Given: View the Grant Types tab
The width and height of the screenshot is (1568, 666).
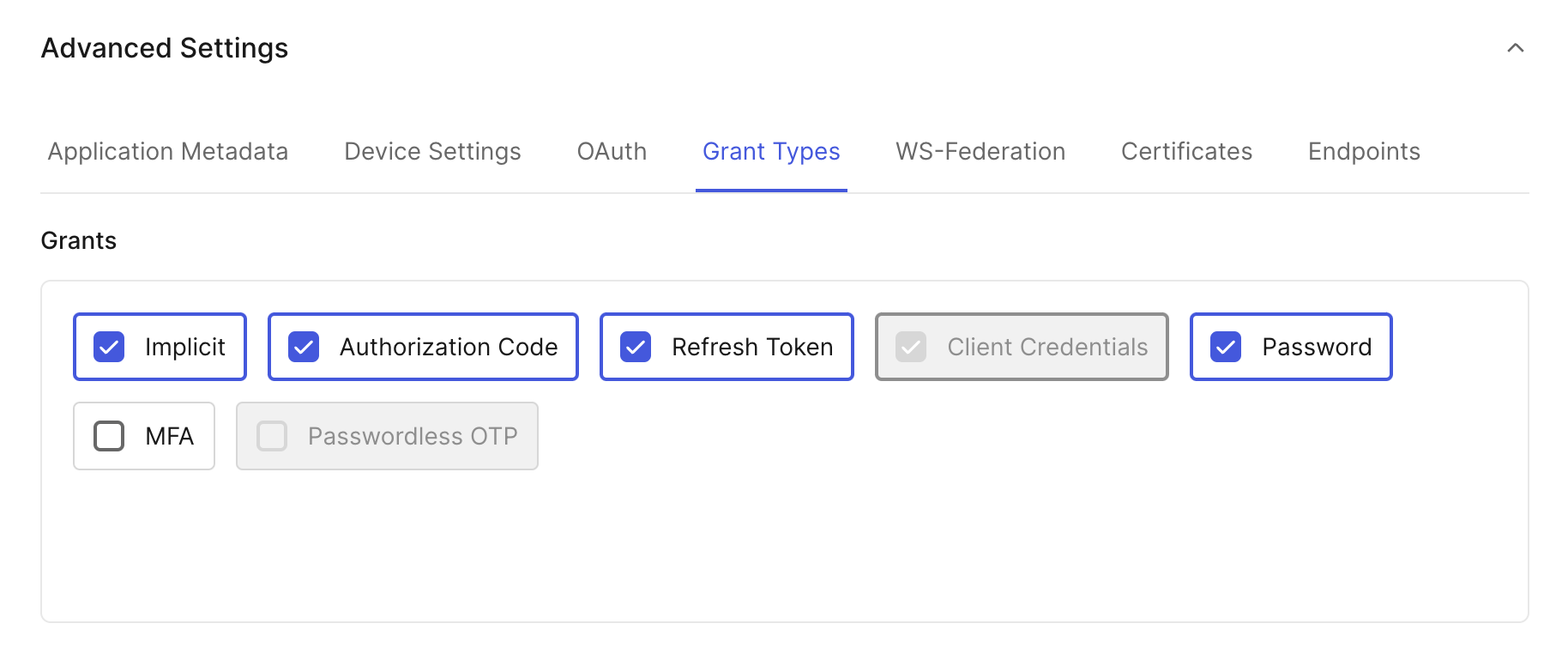Looking at the screenshot, I should (770, 151).
